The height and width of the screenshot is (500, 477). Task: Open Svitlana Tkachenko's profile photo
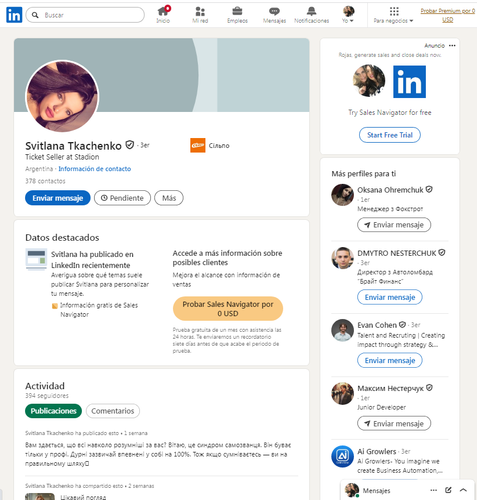[62, 96]
